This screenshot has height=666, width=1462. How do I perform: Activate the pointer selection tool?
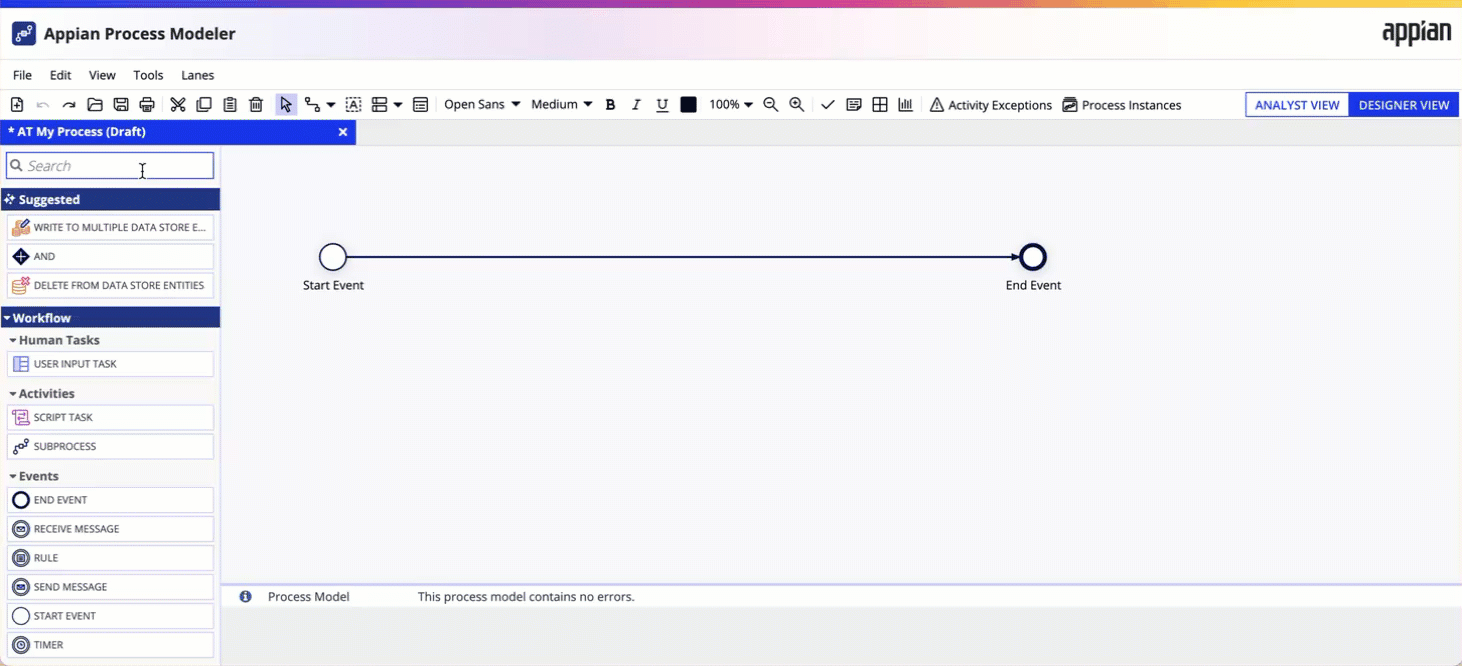click(286, 105)
